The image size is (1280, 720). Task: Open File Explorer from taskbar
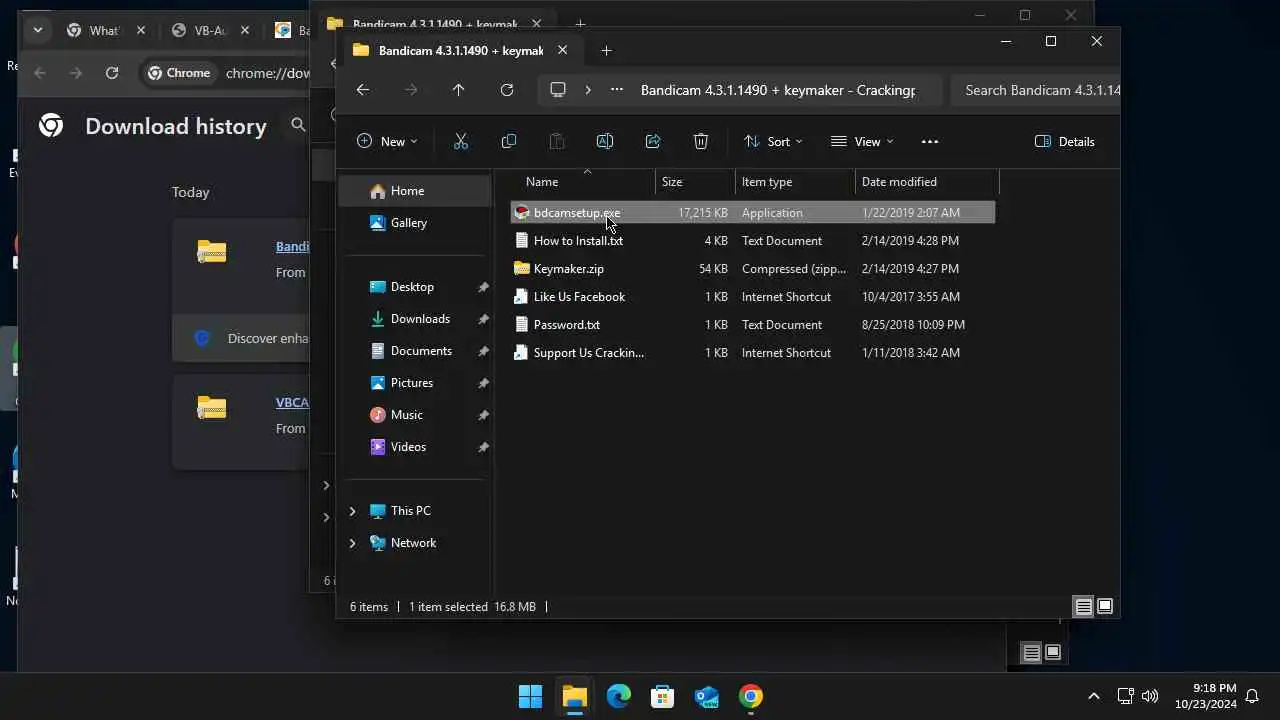tap(574, 696)
